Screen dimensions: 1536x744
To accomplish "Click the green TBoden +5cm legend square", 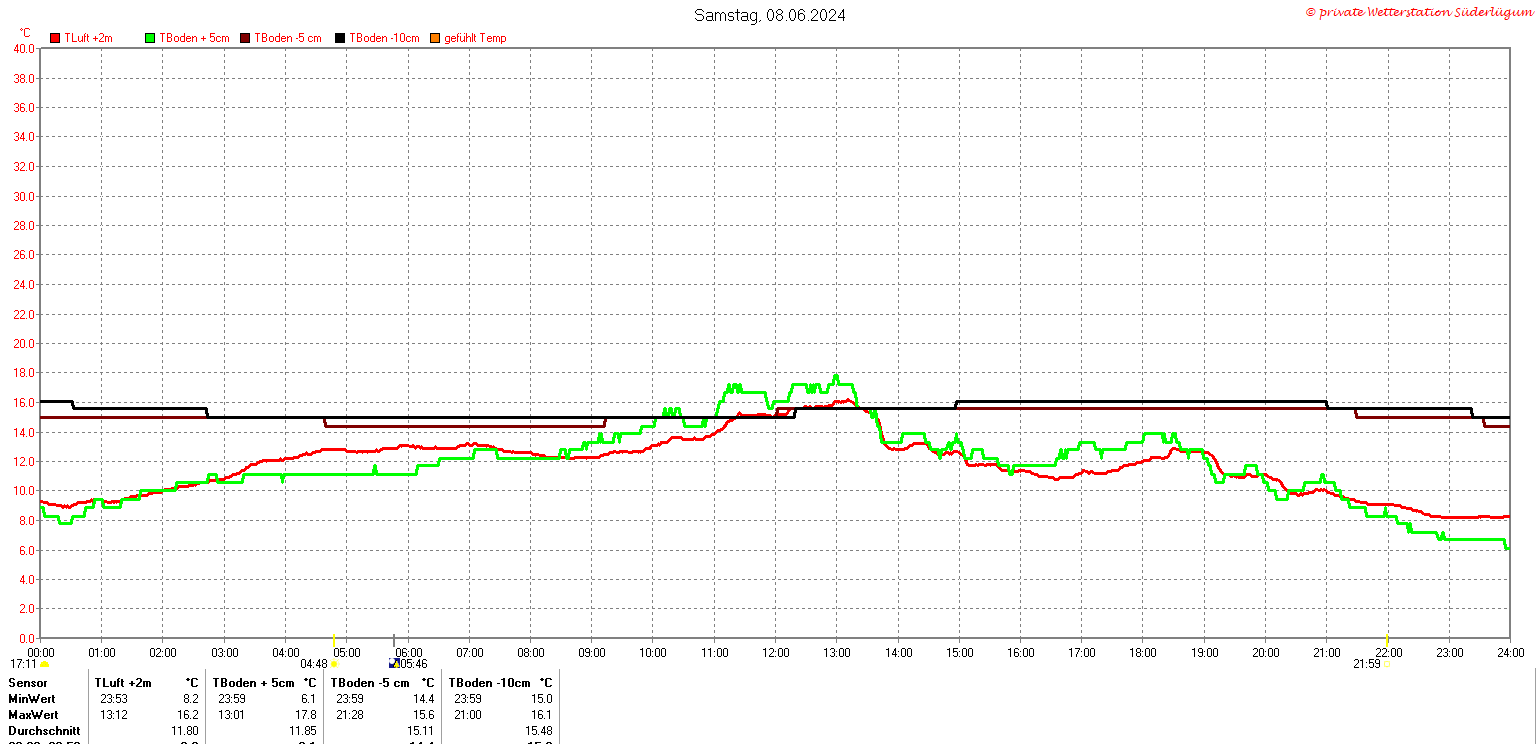I will [151, 38].
